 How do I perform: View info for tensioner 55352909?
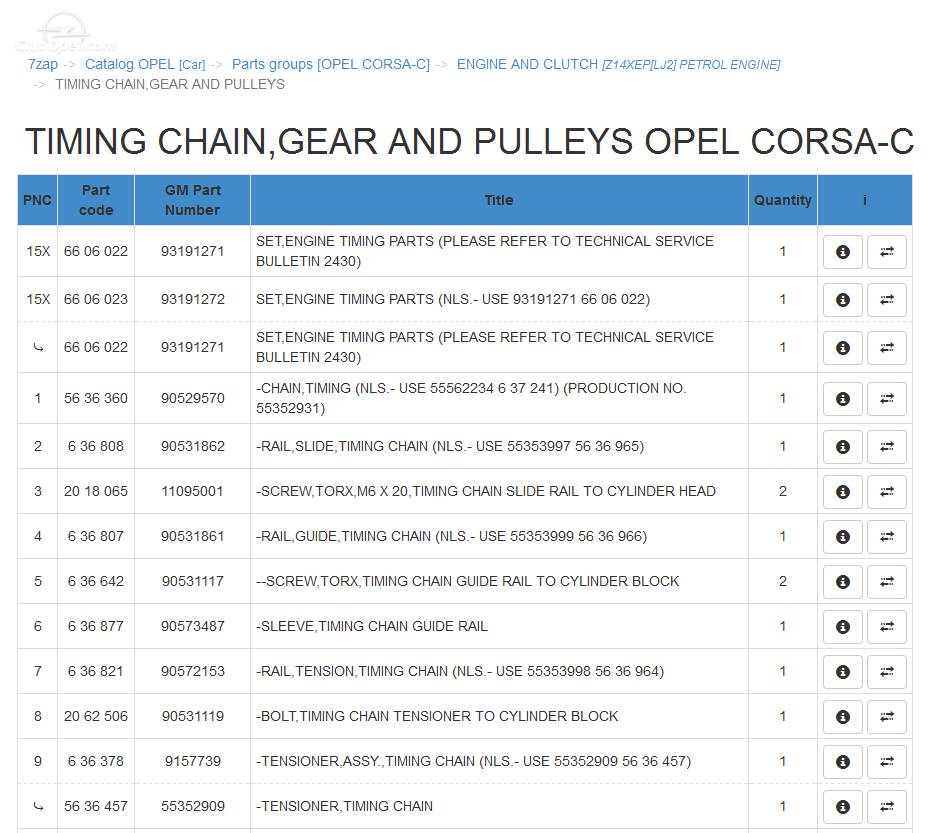point(842,806)
